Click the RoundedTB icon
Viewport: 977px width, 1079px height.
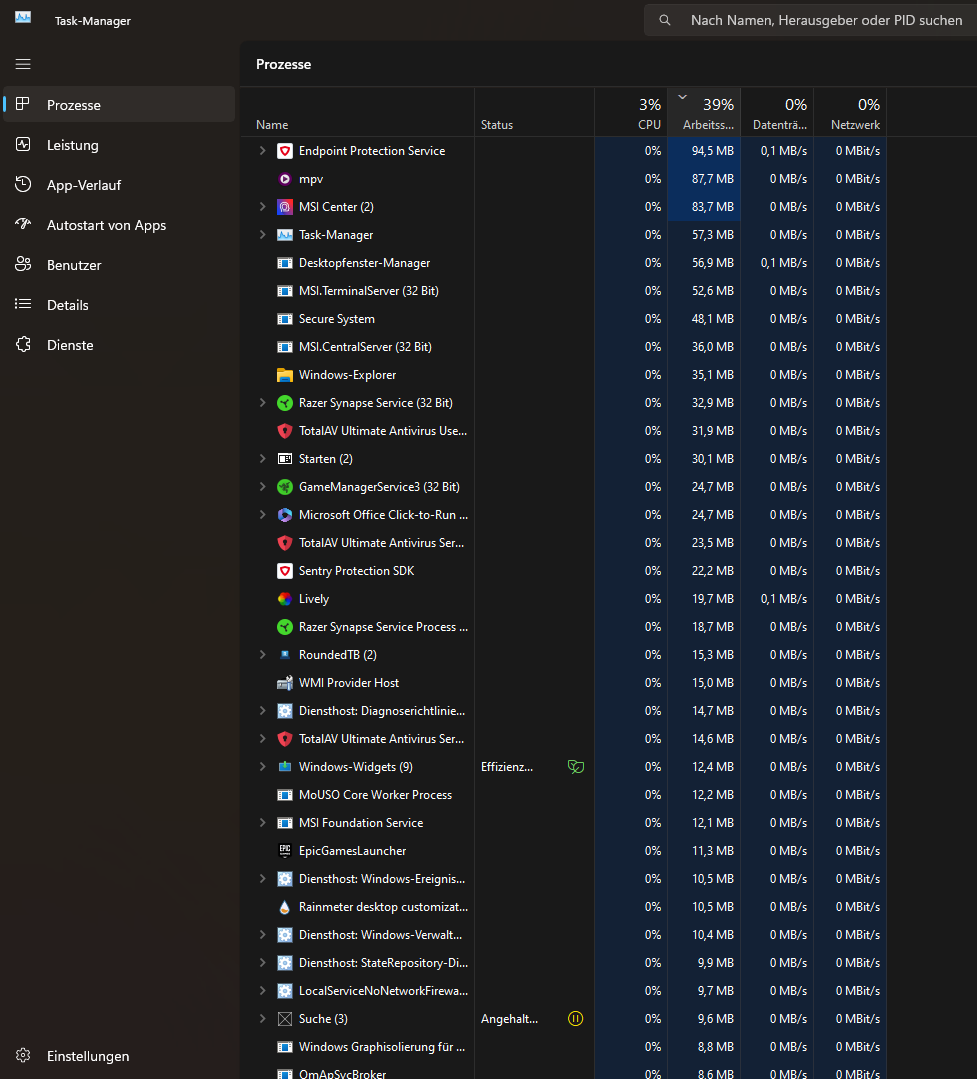pyautogui.click(x=285, y=655)
